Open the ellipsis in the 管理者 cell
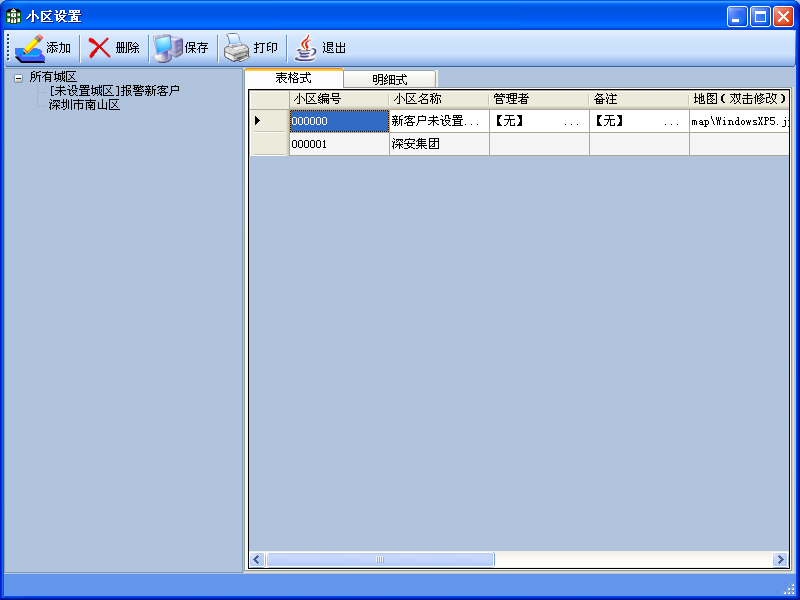800x600 pixels. tap(571, 123)
